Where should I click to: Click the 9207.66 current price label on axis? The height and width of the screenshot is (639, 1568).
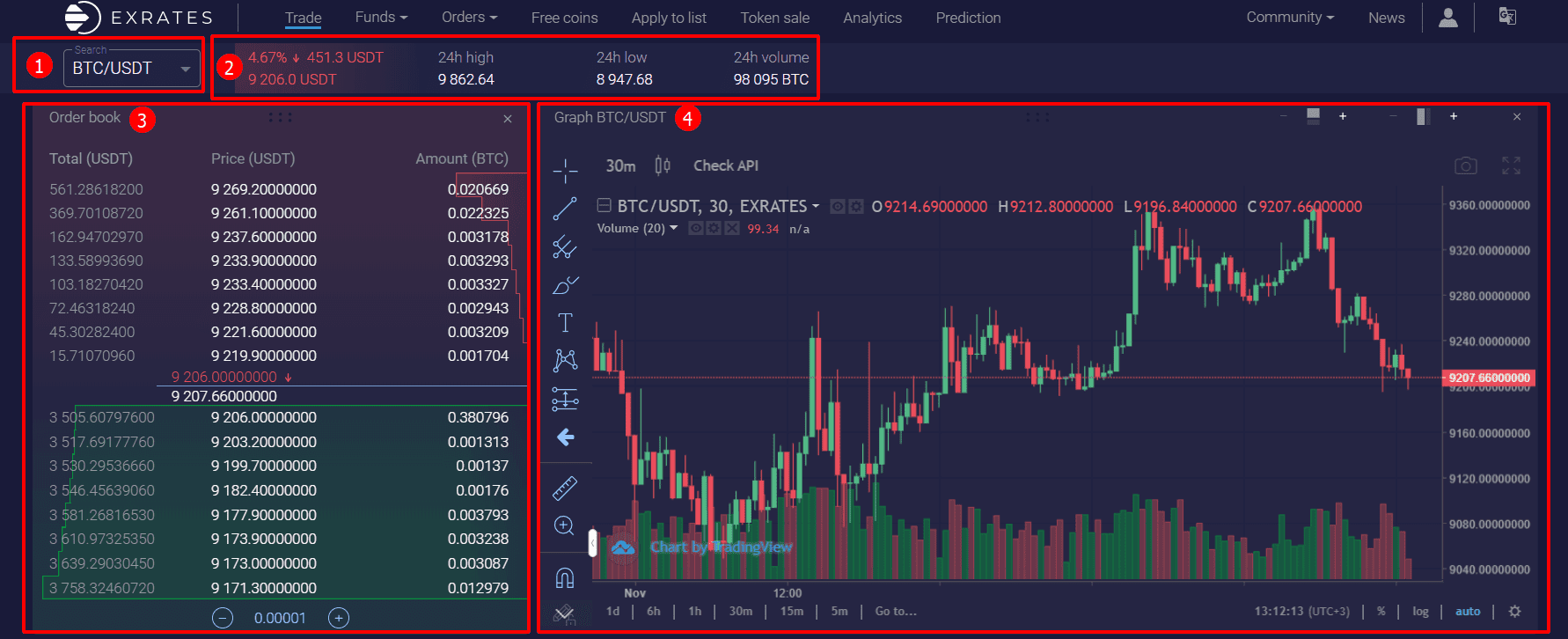point(1489,378)
